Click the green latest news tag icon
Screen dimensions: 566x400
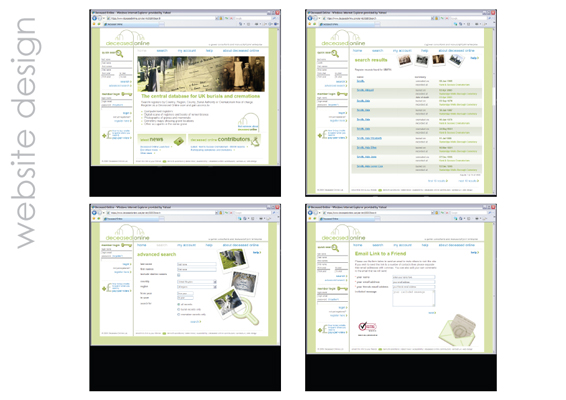coord(179,141)
